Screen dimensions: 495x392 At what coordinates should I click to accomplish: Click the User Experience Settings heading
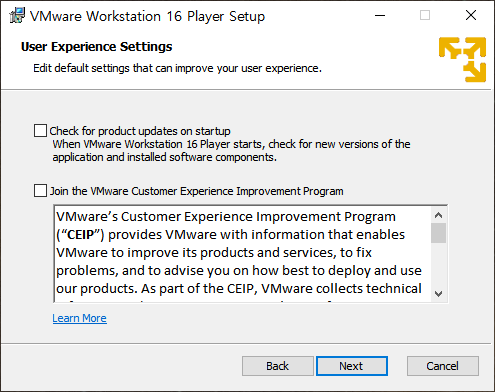click(x=96, y=47)
